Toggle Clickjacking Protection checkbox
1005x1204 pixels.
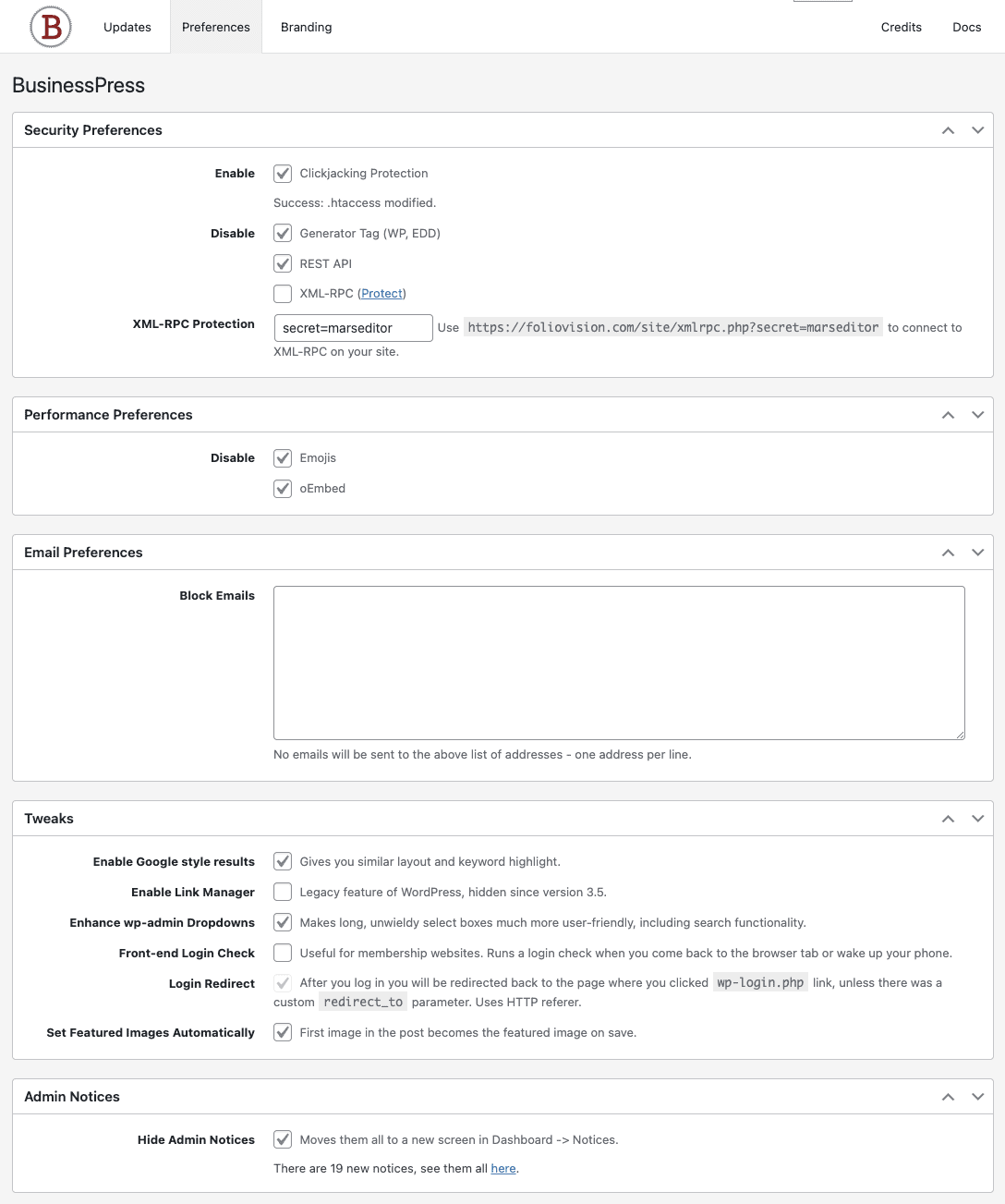click(283, 174)
